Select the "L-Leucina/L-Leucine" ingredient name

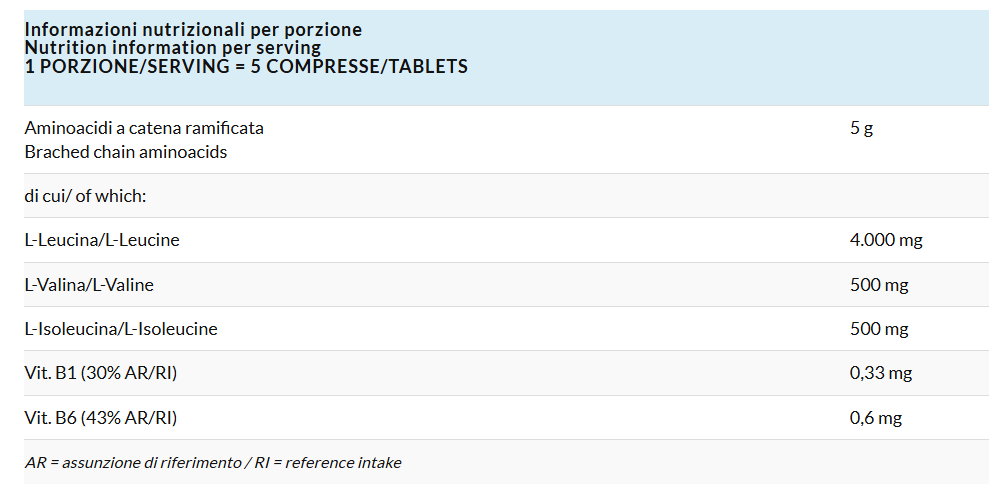pyautogui.click(x=102, y=240)
